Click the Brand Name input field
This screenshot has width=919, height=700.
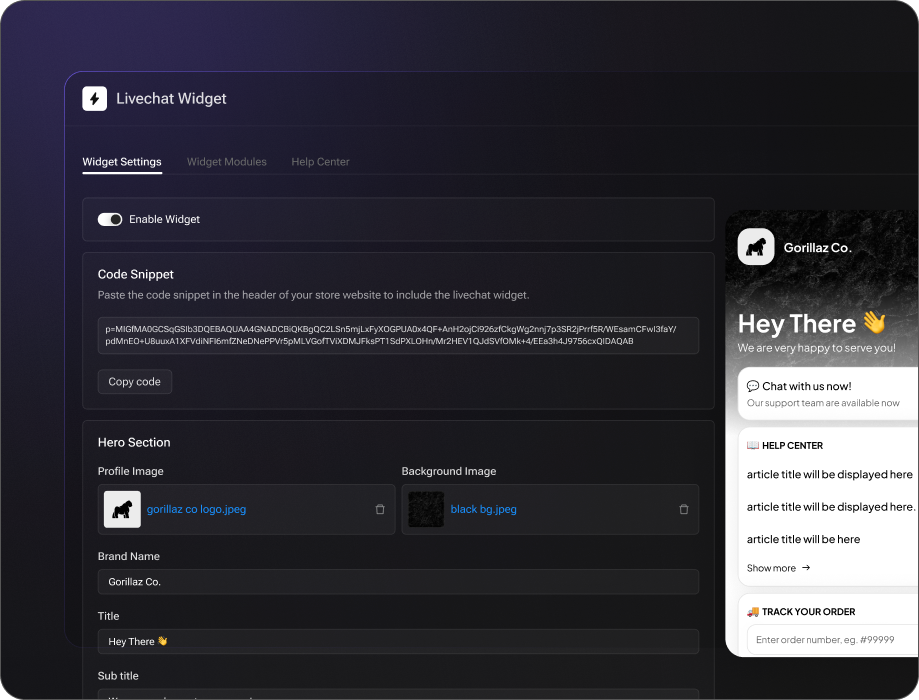pos(398,582)
